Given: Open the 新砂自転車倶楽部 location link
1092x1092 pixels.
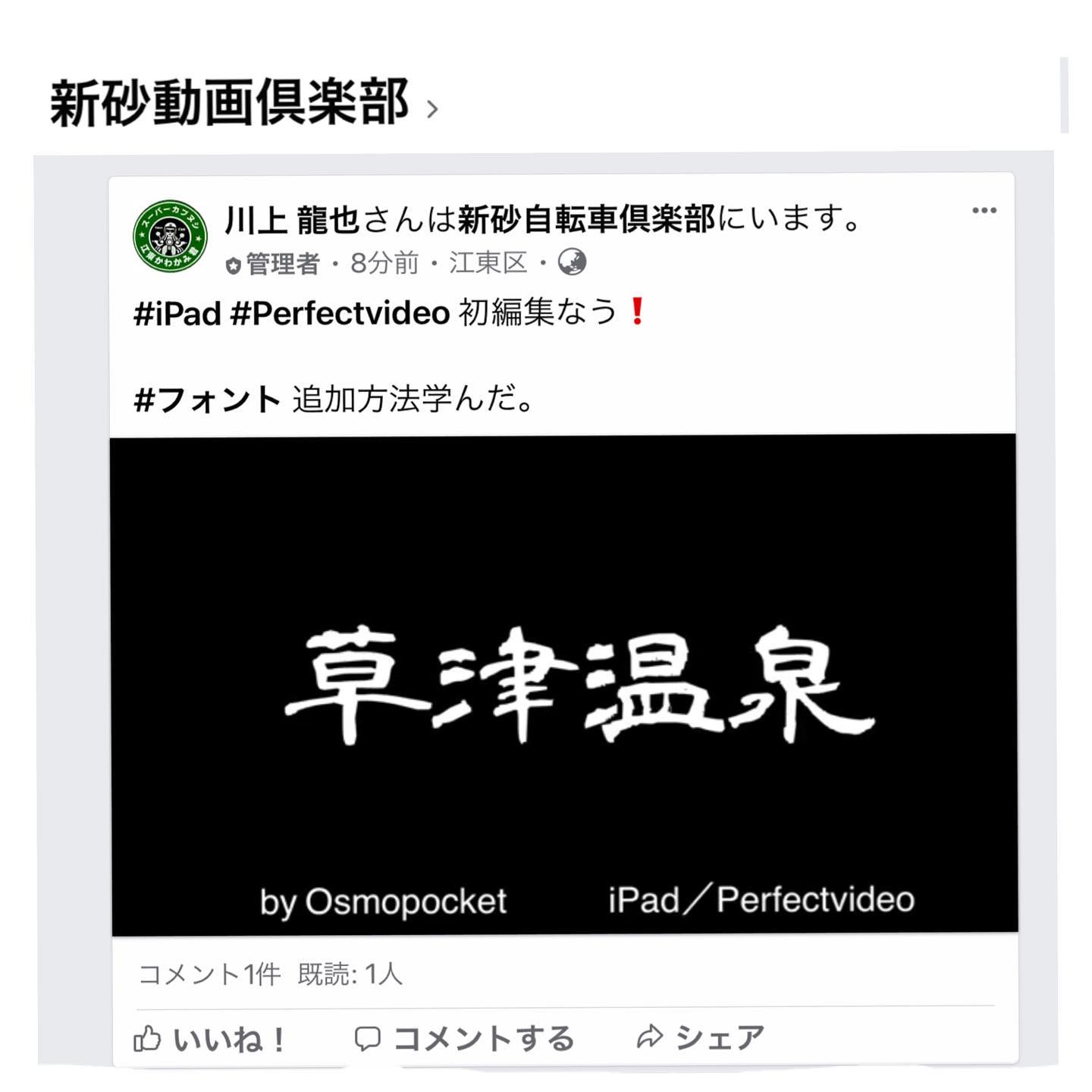Looking at the screenshot, I should pyautogui.click(x=586, y=219).
